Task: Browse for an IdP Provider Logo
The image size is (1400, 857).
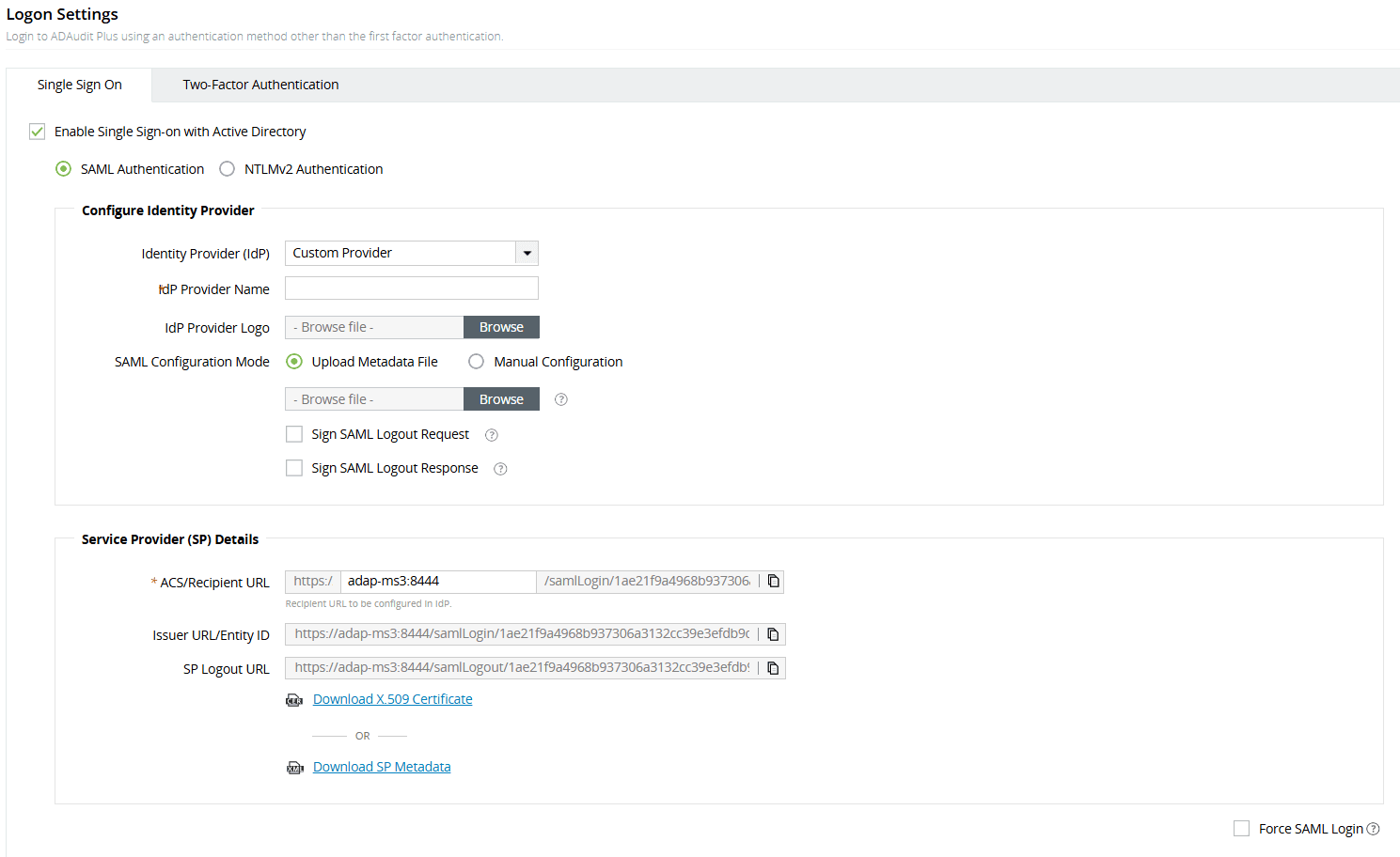Action: [x=501, y=327]
